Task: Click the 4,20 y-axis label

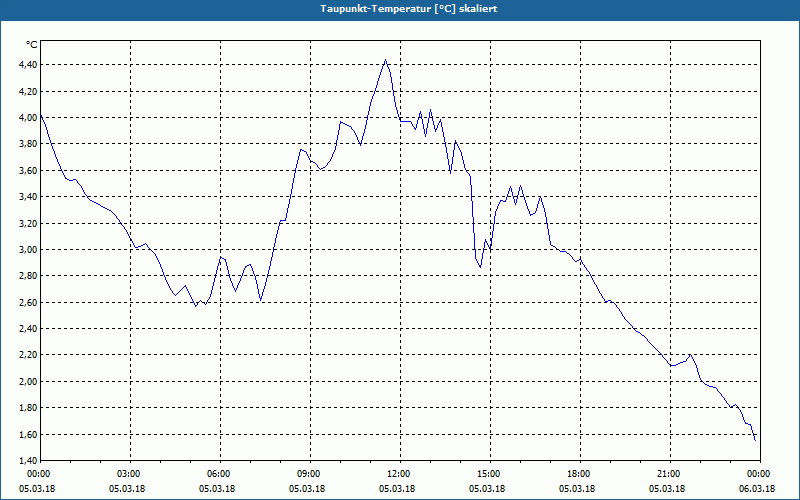Action: (x=28, y=91)
